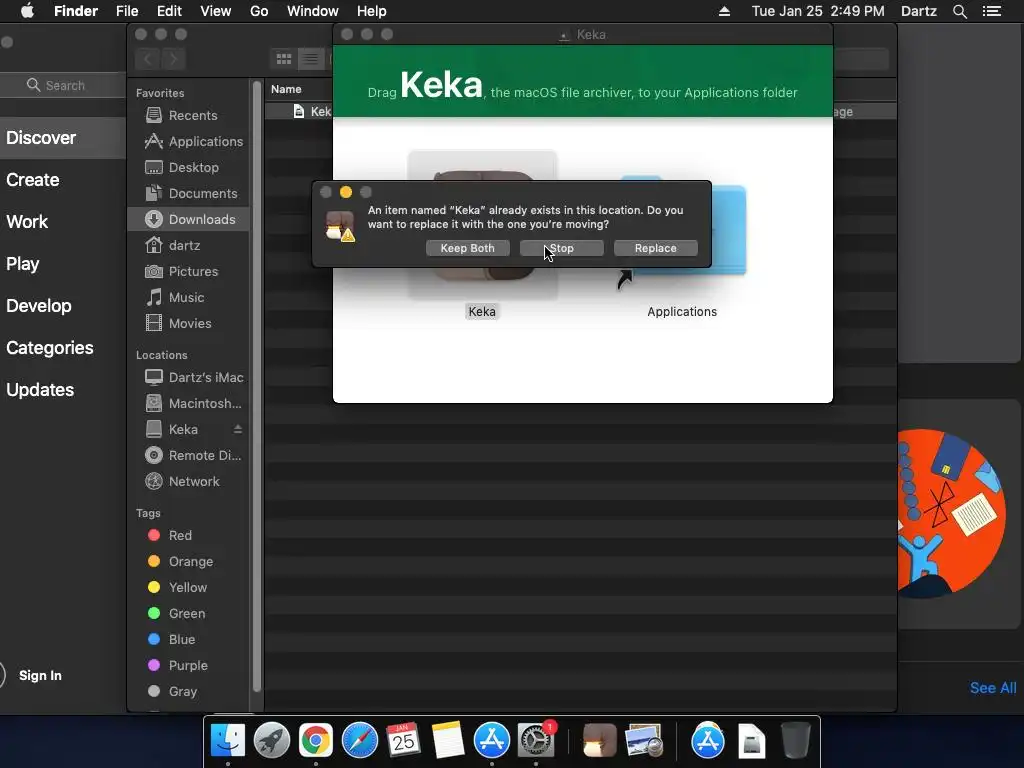Screen dimensions: 1024x768
Task: Confirm Replace in the Keka dialog
Action: point(656,248)
